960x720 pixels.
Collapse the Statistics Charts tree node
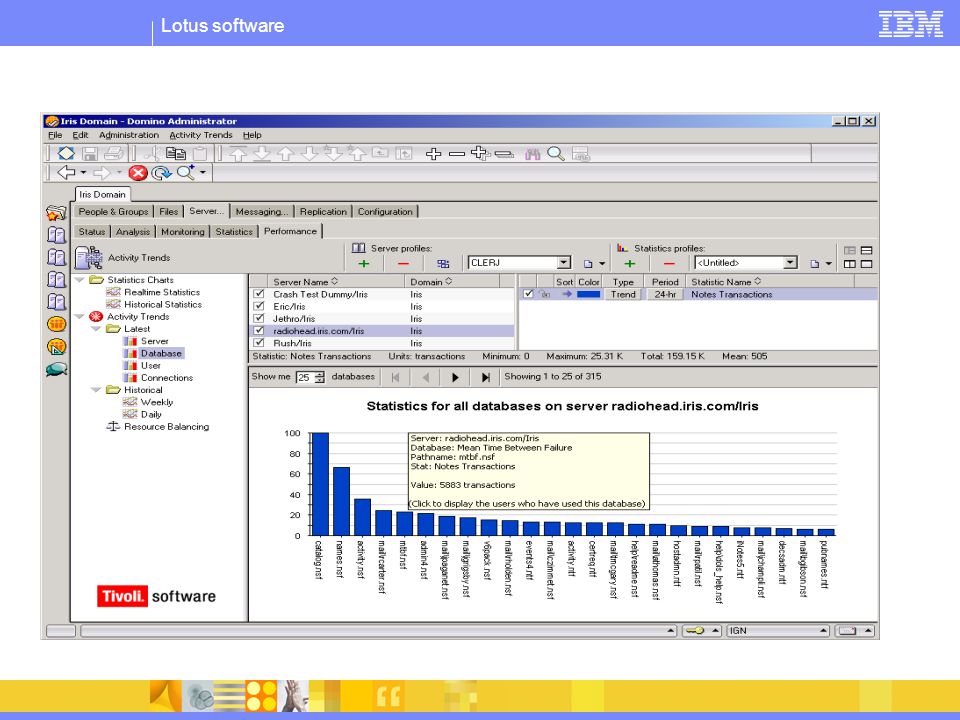pos(80,280)
